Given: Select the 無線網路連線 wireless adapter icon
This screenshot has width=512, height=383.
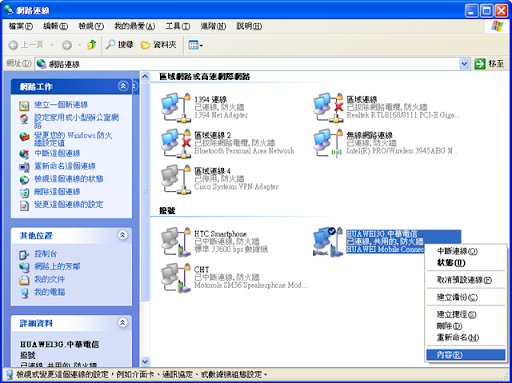Looking at the screenshot, I should 328,143.
